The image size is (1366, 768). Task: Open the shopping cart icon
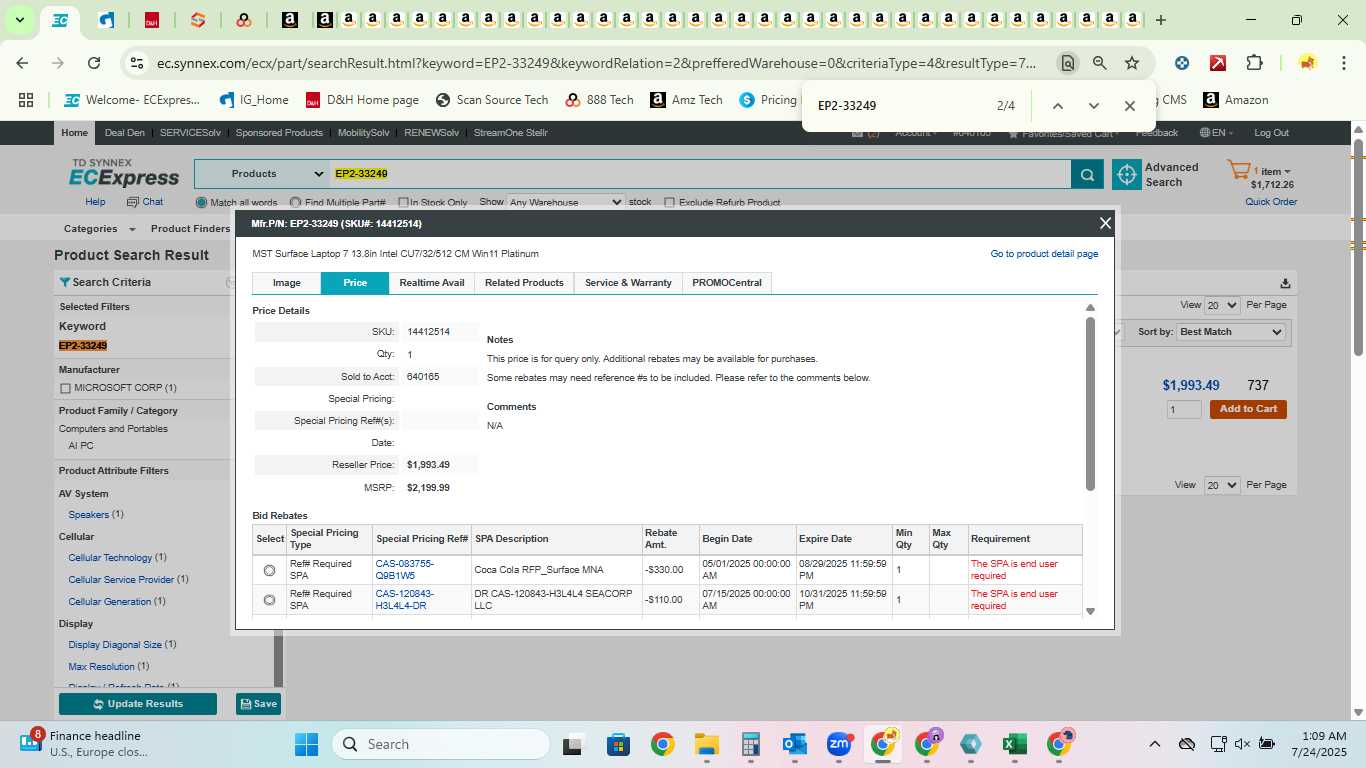tap(1238, 171)
